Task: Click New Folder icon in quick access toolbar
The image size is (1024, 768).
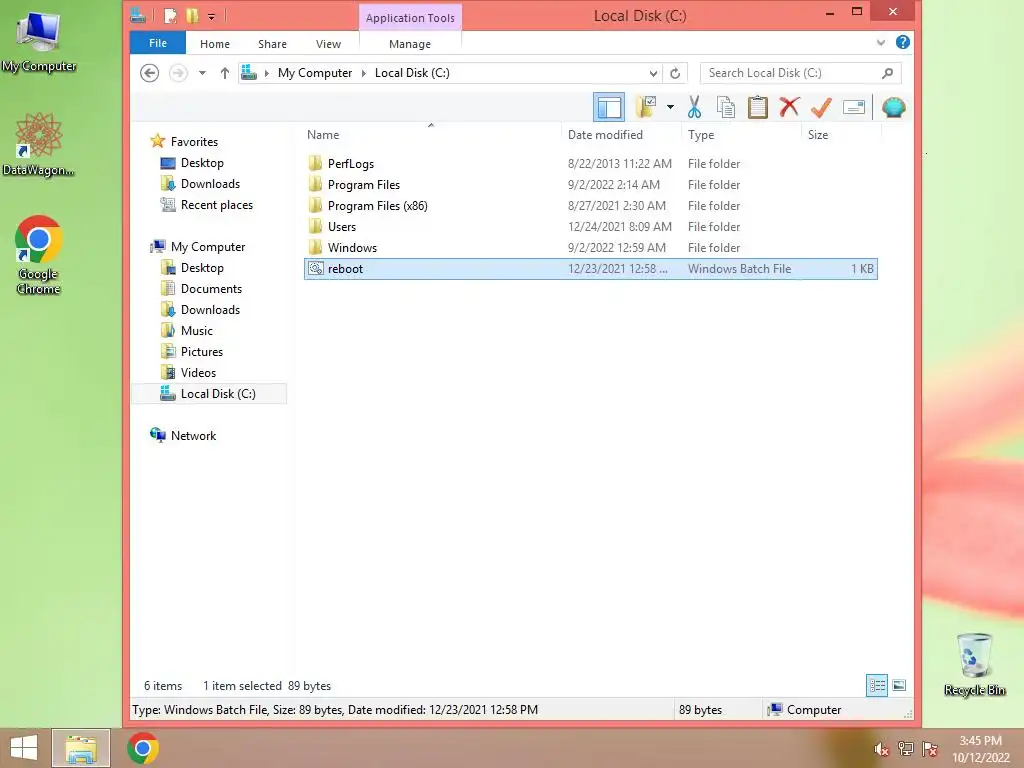Action: (192, 16)
